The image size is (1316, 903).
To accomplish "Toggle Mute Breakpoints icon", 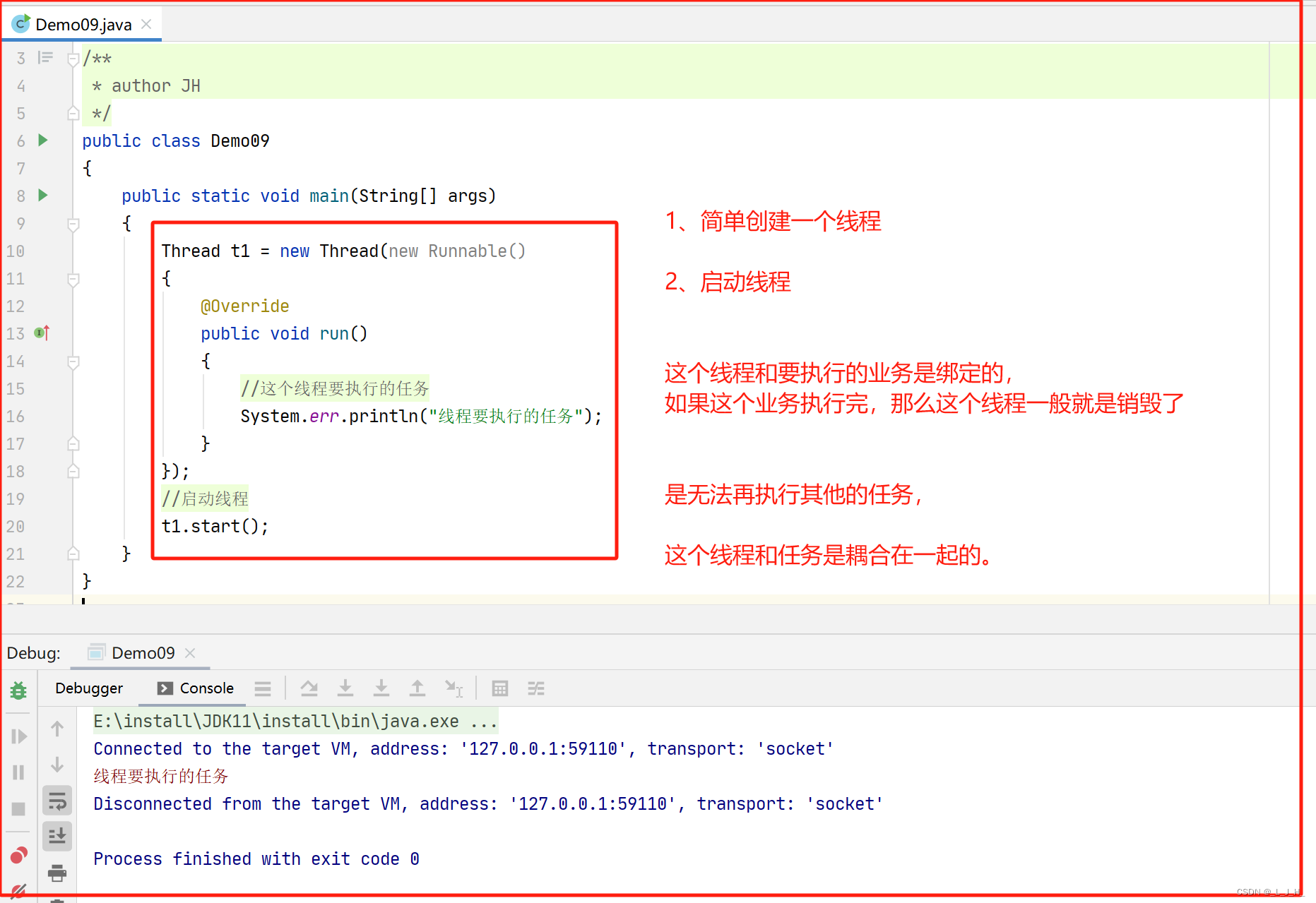I will [18, 891].
